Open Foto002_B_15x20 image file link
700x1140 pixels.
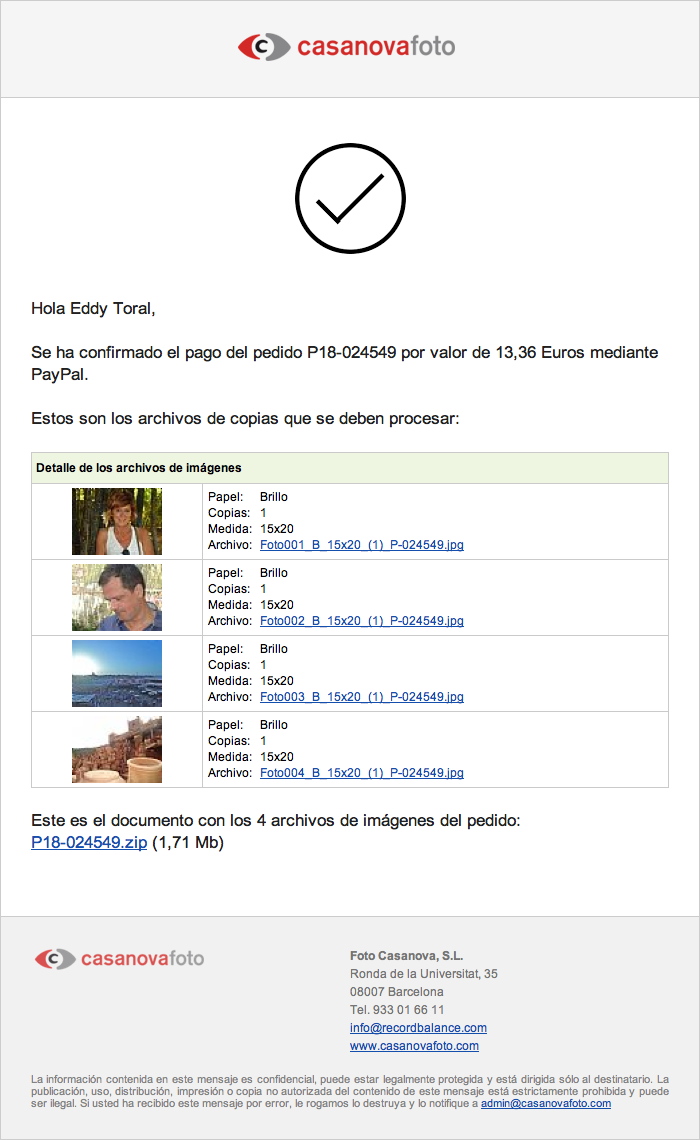point(361,621)
